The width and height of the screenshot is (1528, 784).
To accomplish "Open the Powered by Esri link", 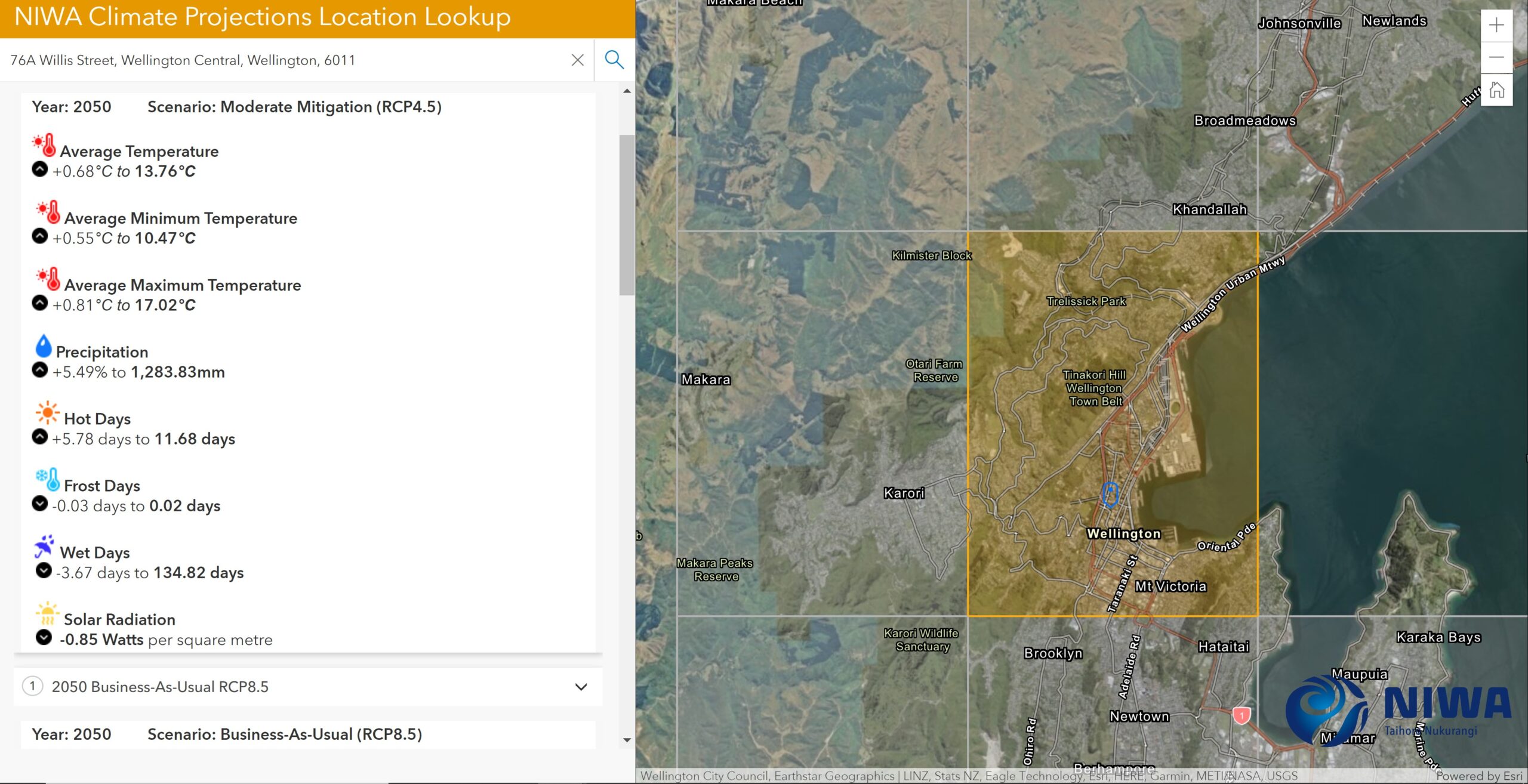I will click(1480, 776).
